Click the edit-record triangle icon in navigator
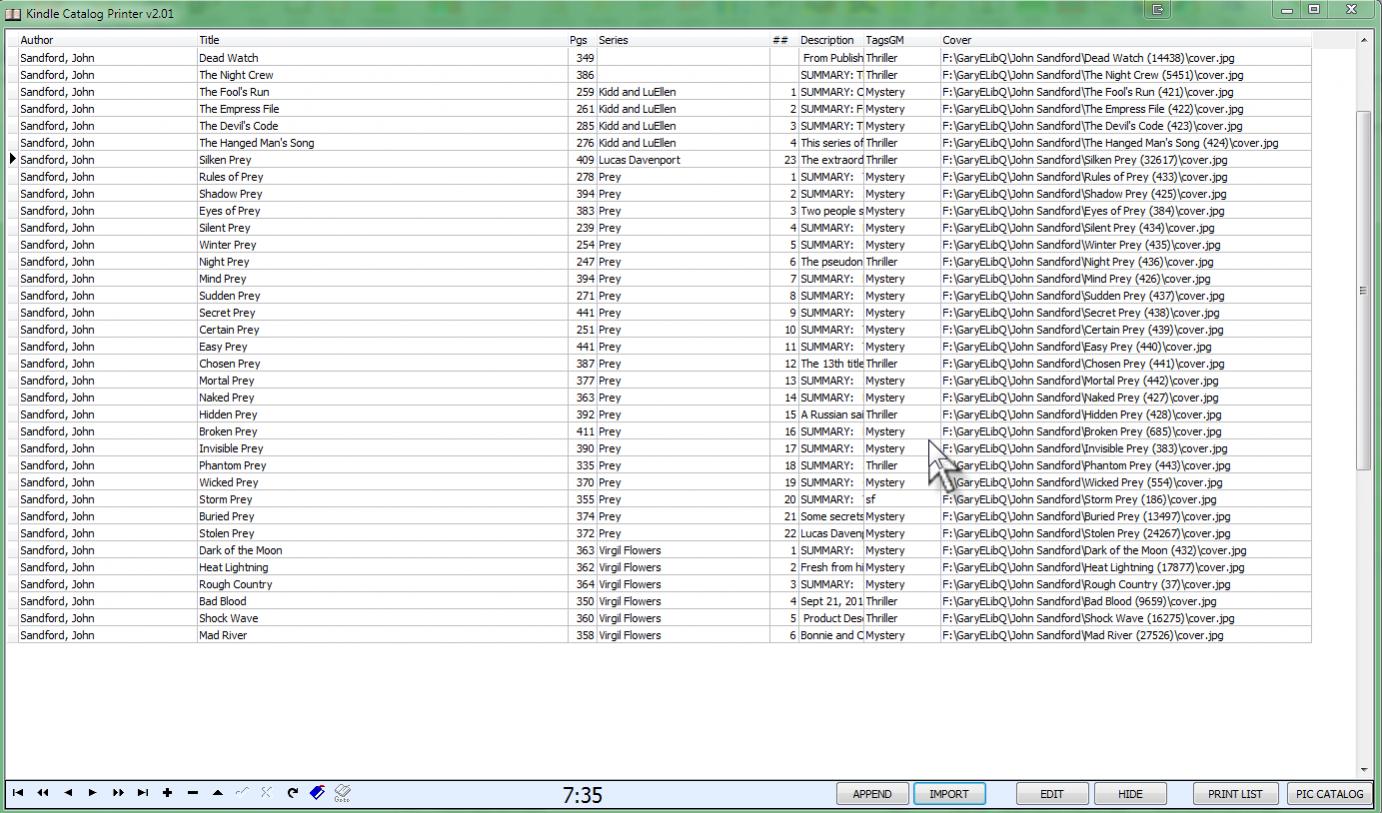1382x813 pixels. pyautogui.click(x=217, y=793)
